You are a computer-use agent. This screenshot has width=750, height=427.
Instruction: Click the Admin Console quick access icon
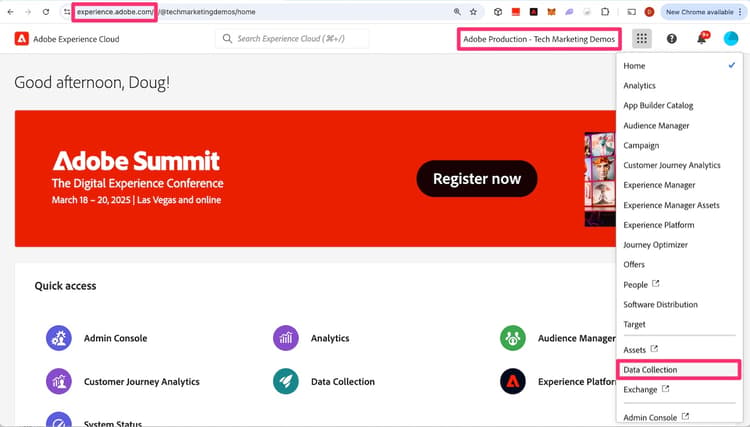click(x=59, y=338)
